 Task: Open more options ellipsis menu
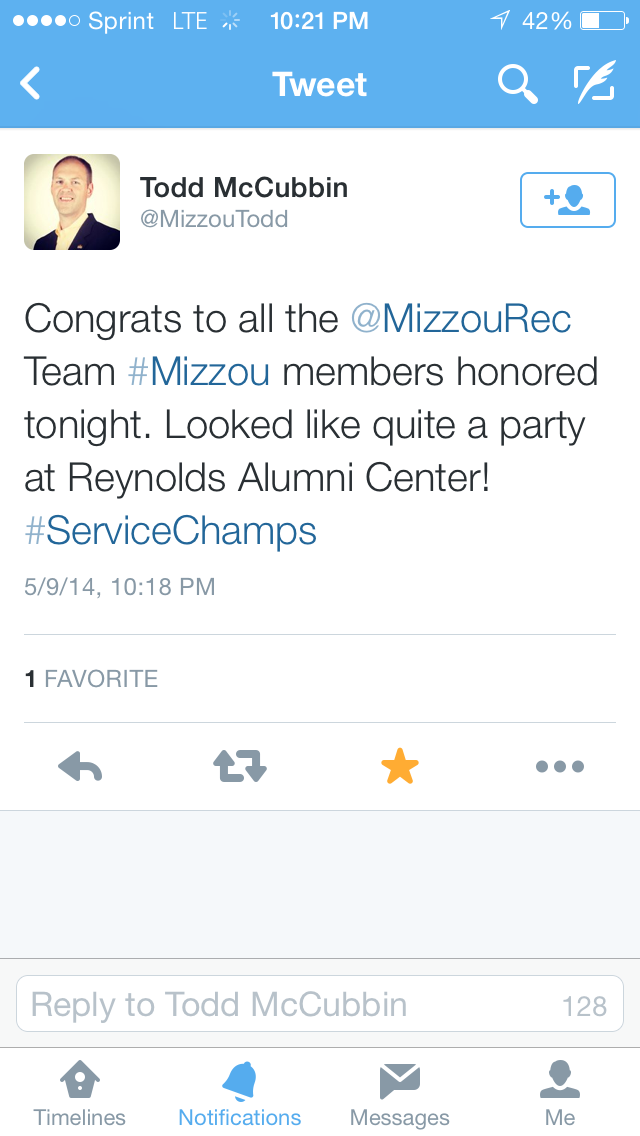[560, 767]
